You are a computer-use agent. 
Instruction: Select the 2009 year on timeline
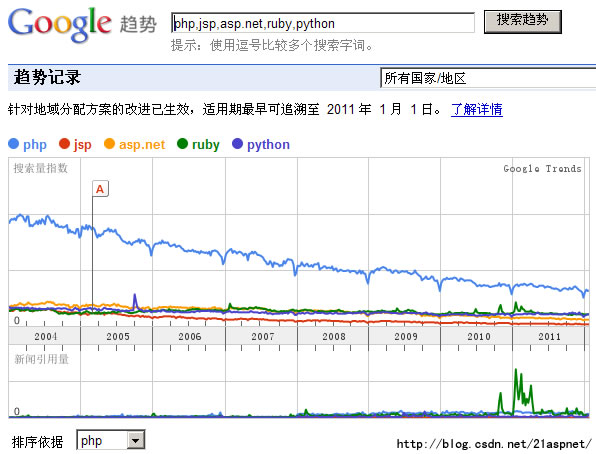click(406, 337)
